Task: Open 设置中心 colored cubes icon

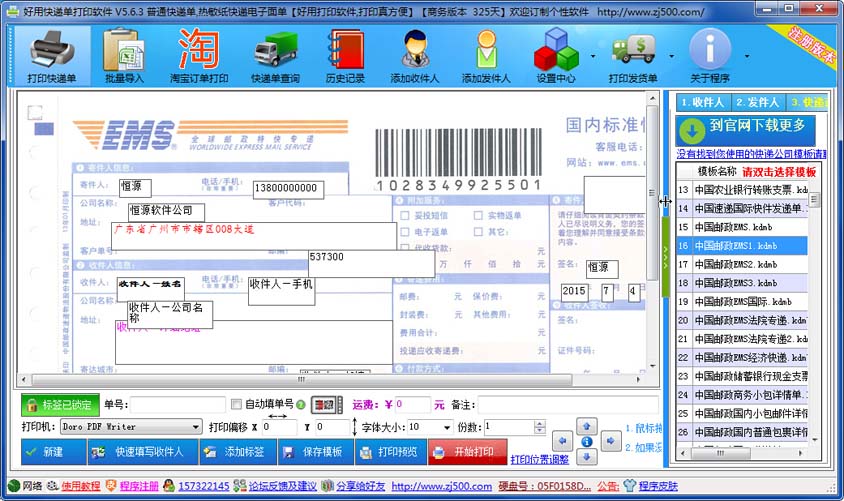Action: click(556, 57)
